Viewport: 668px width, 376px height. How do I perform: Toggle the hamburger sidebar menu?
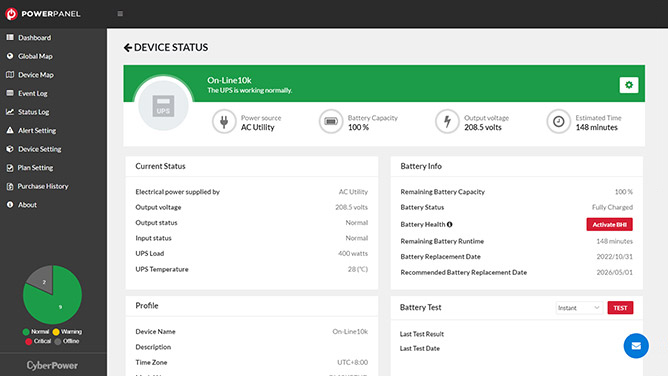(120, 14)
